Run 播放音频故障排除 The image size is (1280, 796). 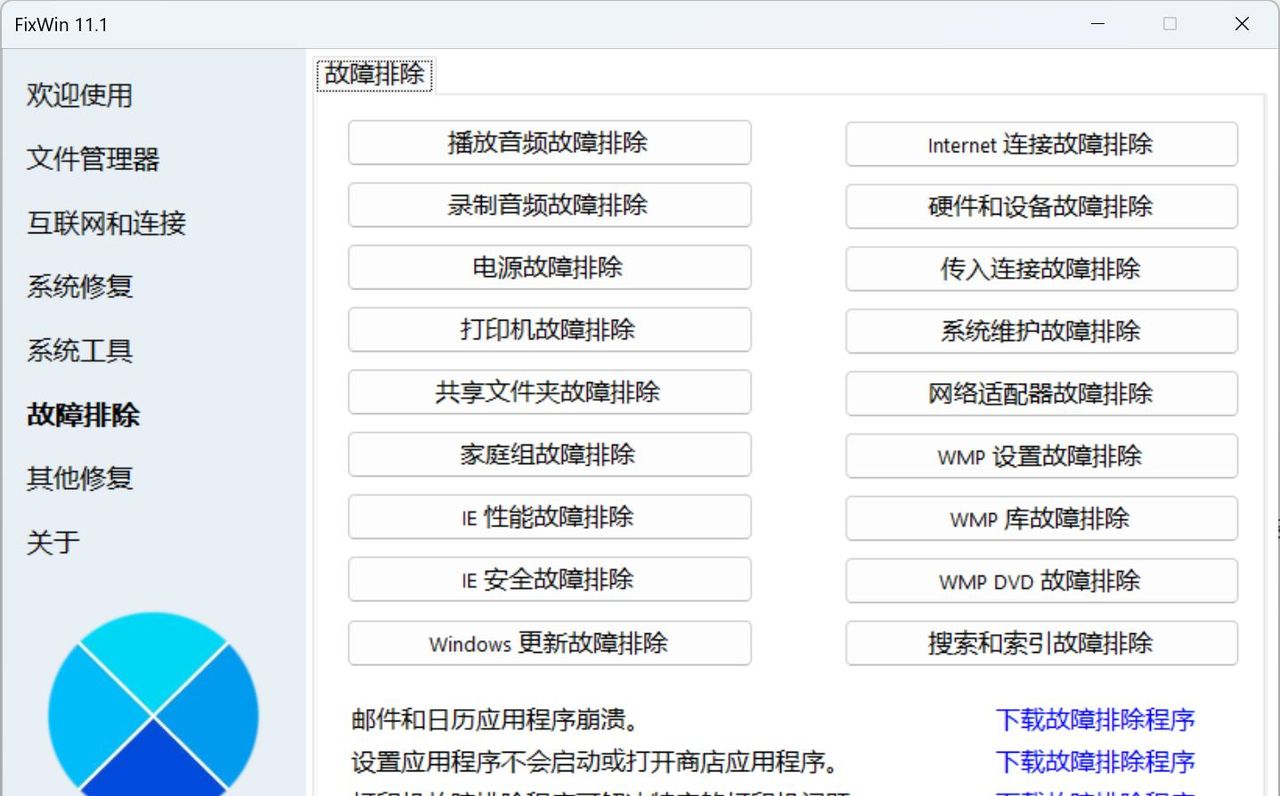(549, 142)
